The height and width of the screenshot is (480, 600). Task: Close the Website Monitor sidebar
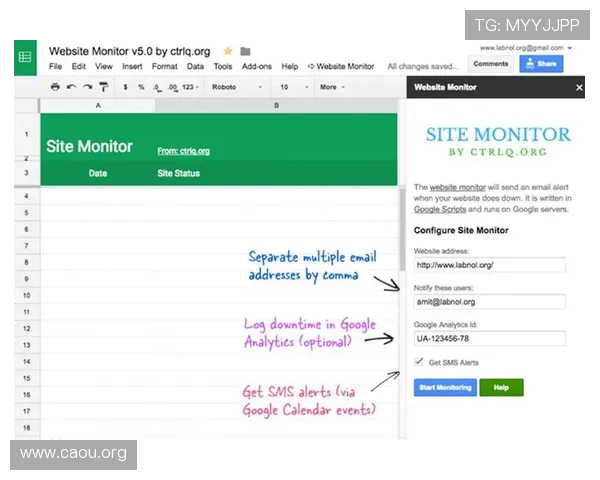(x=579, y=88)
